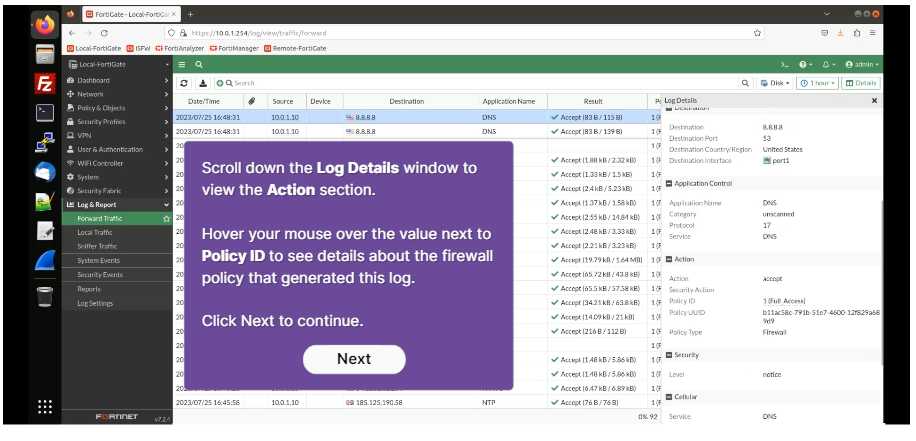Toggle the favorite star next to Forward Traffic

tap(166, 218)
